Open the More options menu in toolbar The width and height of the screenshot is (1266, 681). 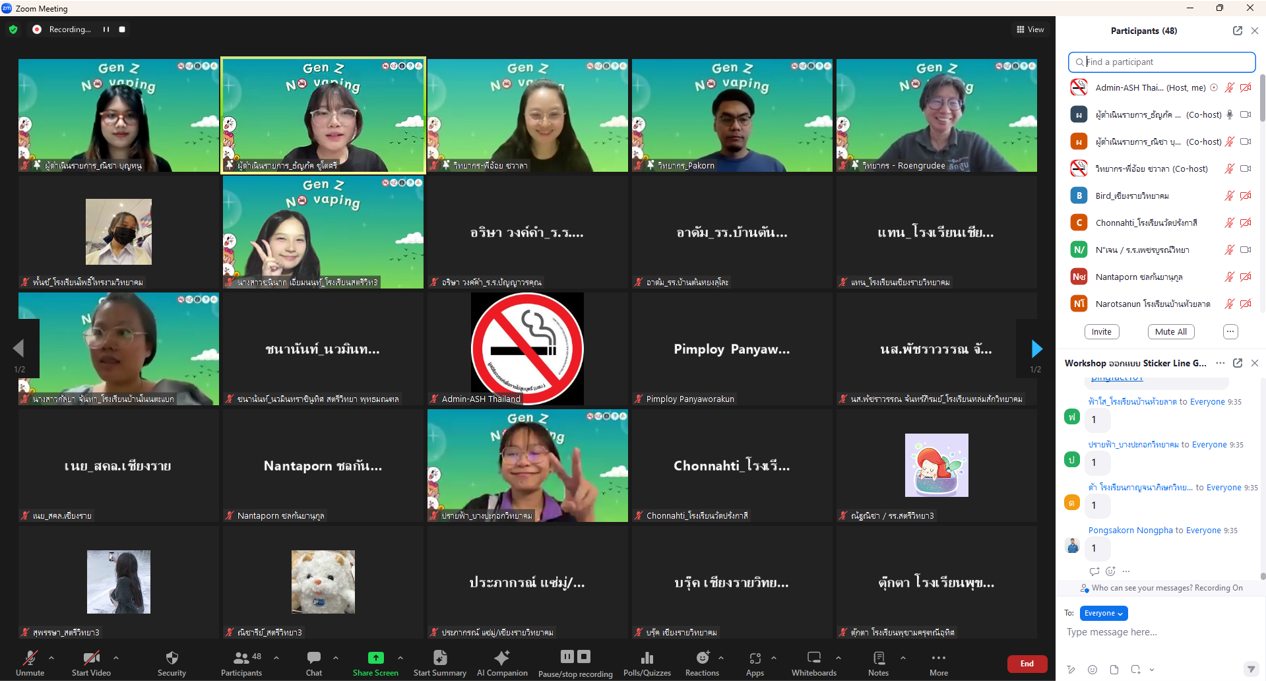pyautogui.click(x=938, y=662)
